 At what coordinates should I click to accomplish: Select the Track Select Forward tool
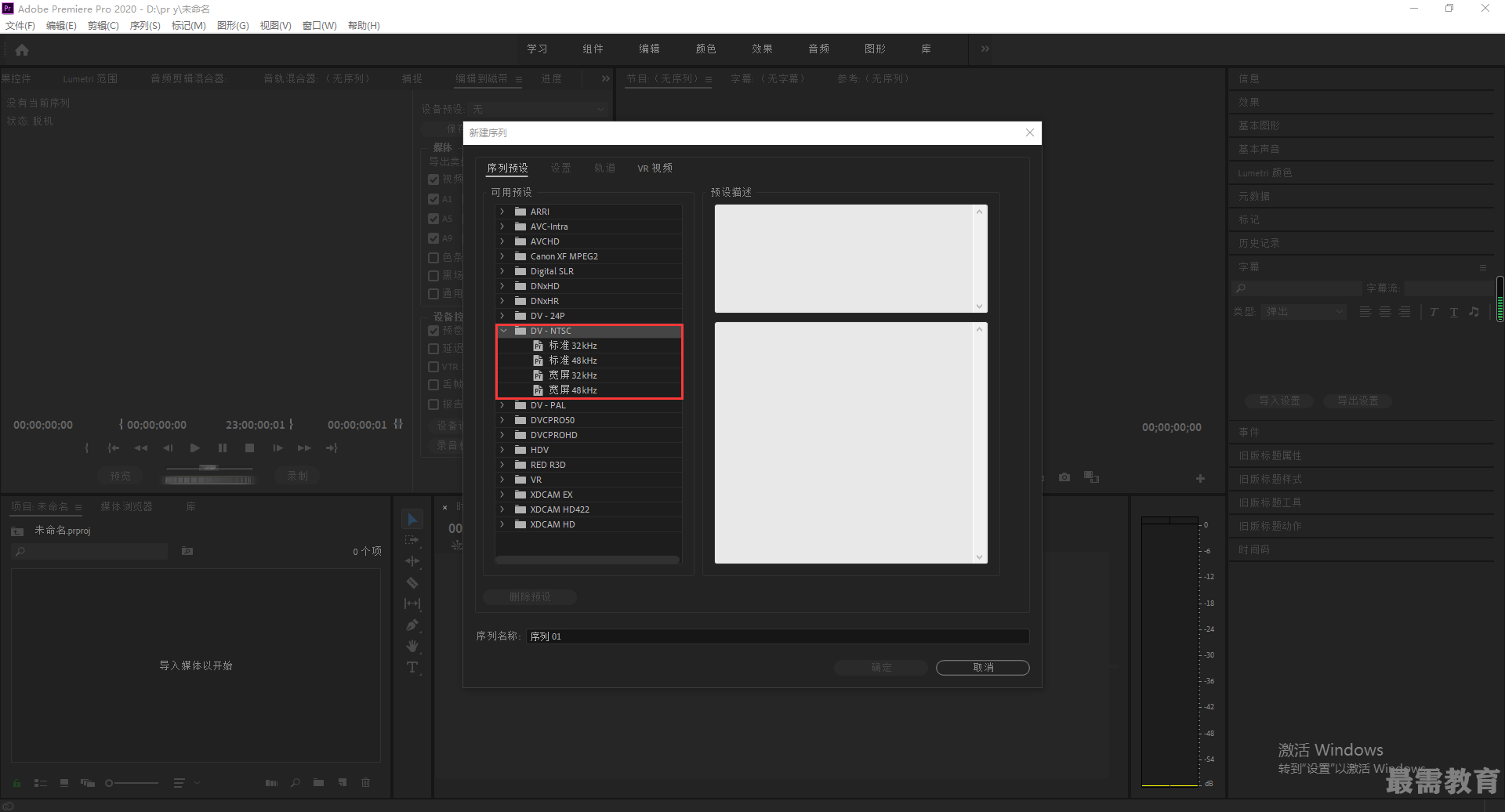[x=412, y=540]
